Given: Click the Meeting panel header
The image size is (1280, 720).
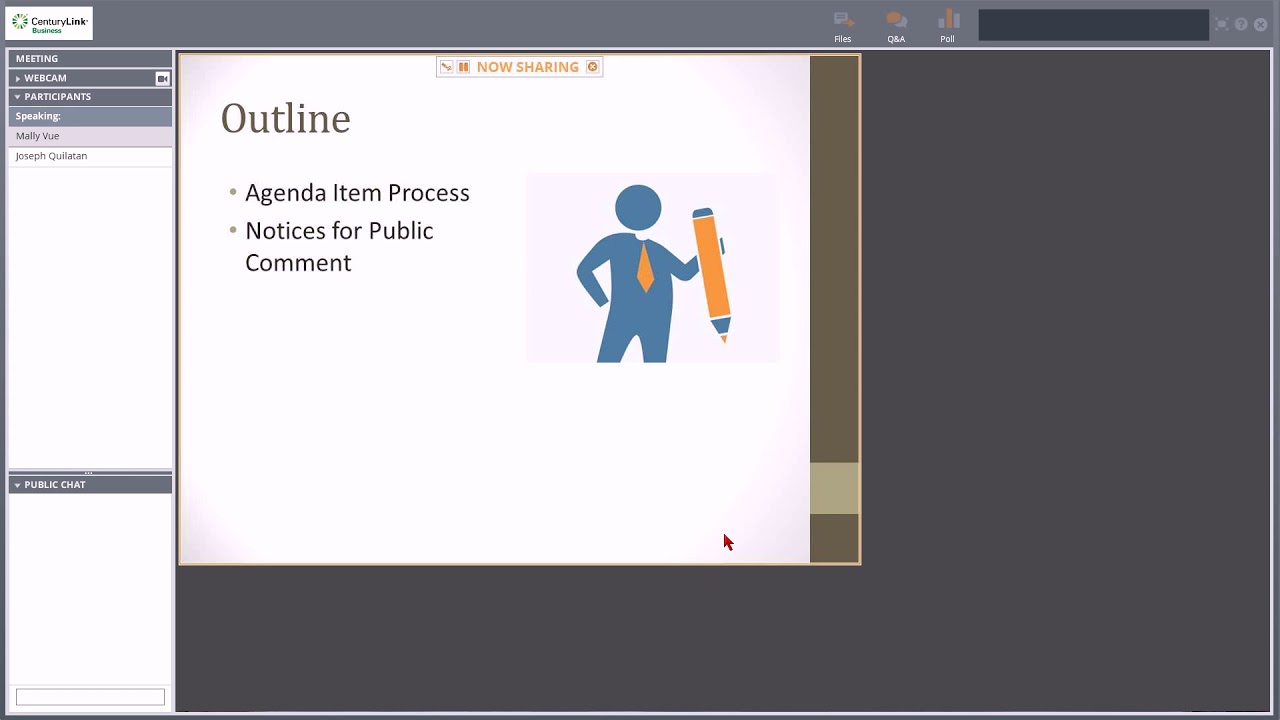Looking at the screenshot, I should (x=90, y=59).
